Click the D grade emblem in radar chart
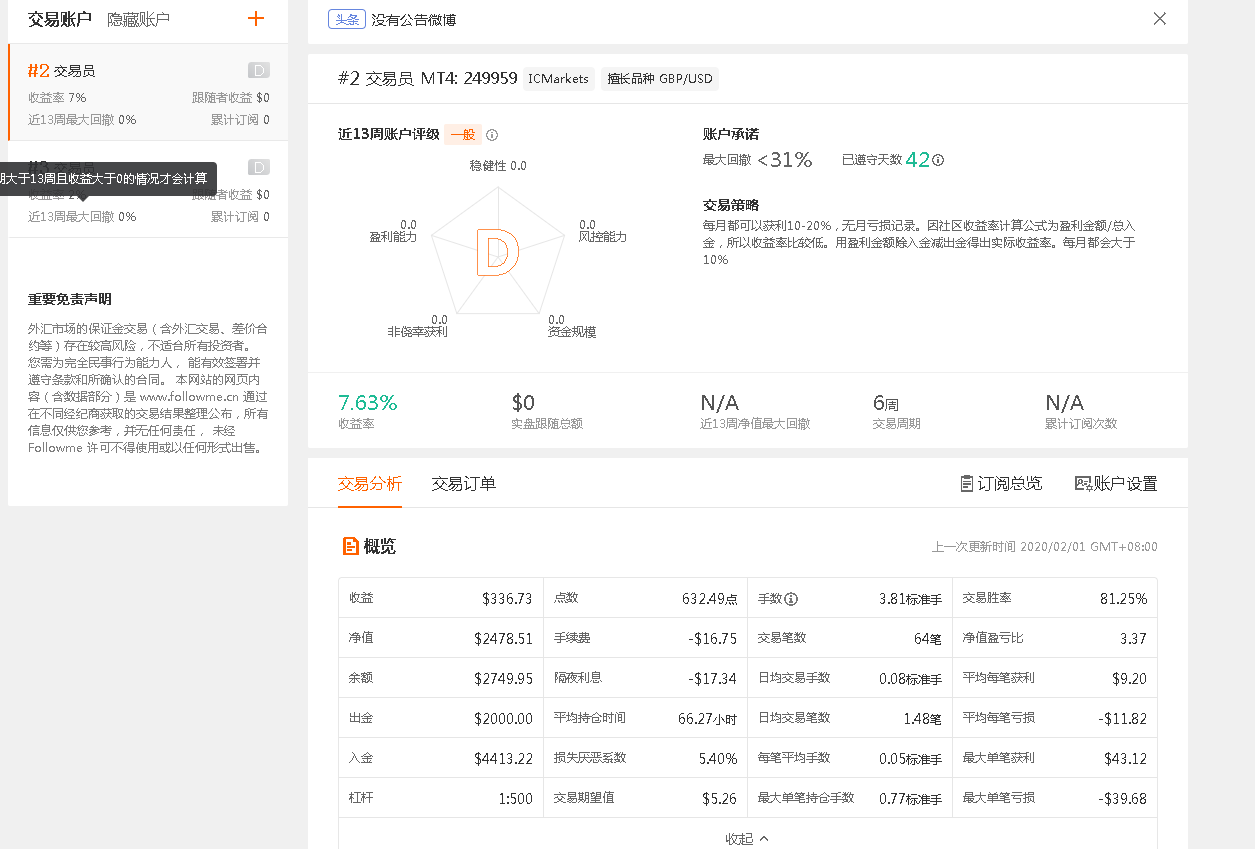This screenshot has width=1255, height=849. [497, 251]
